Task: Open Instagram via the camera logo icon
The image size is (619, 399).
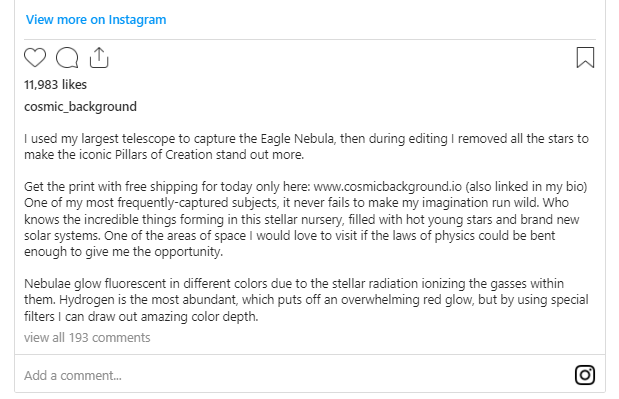Action: click(x=585, y=375)
